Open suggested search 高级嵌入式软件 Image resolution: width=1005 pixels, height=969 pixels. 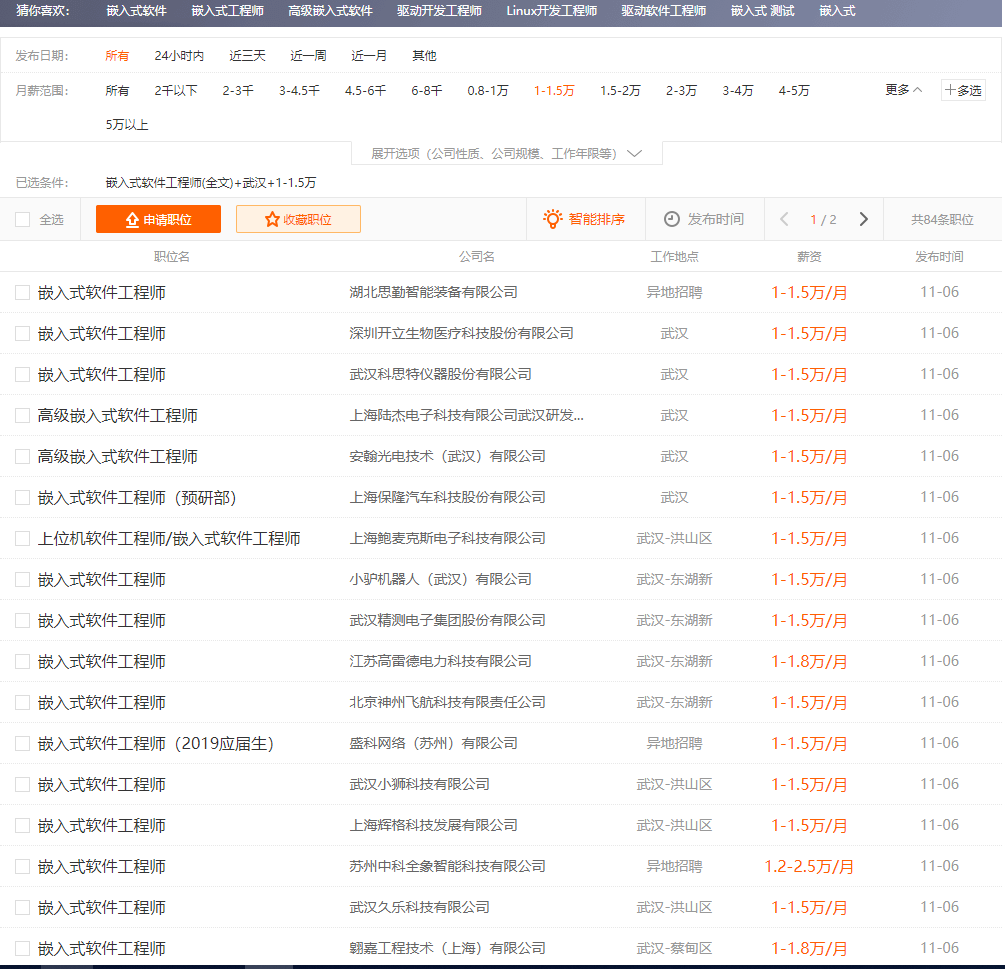330,11
